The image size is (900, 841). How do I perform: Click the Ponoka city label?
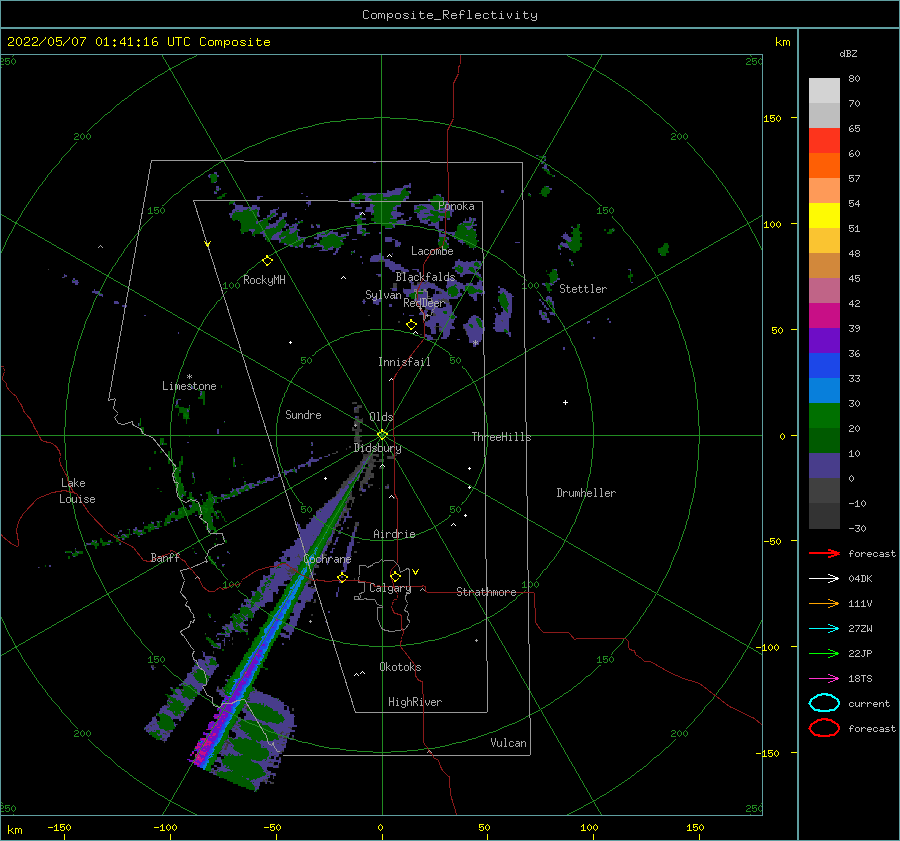point(456,206)
